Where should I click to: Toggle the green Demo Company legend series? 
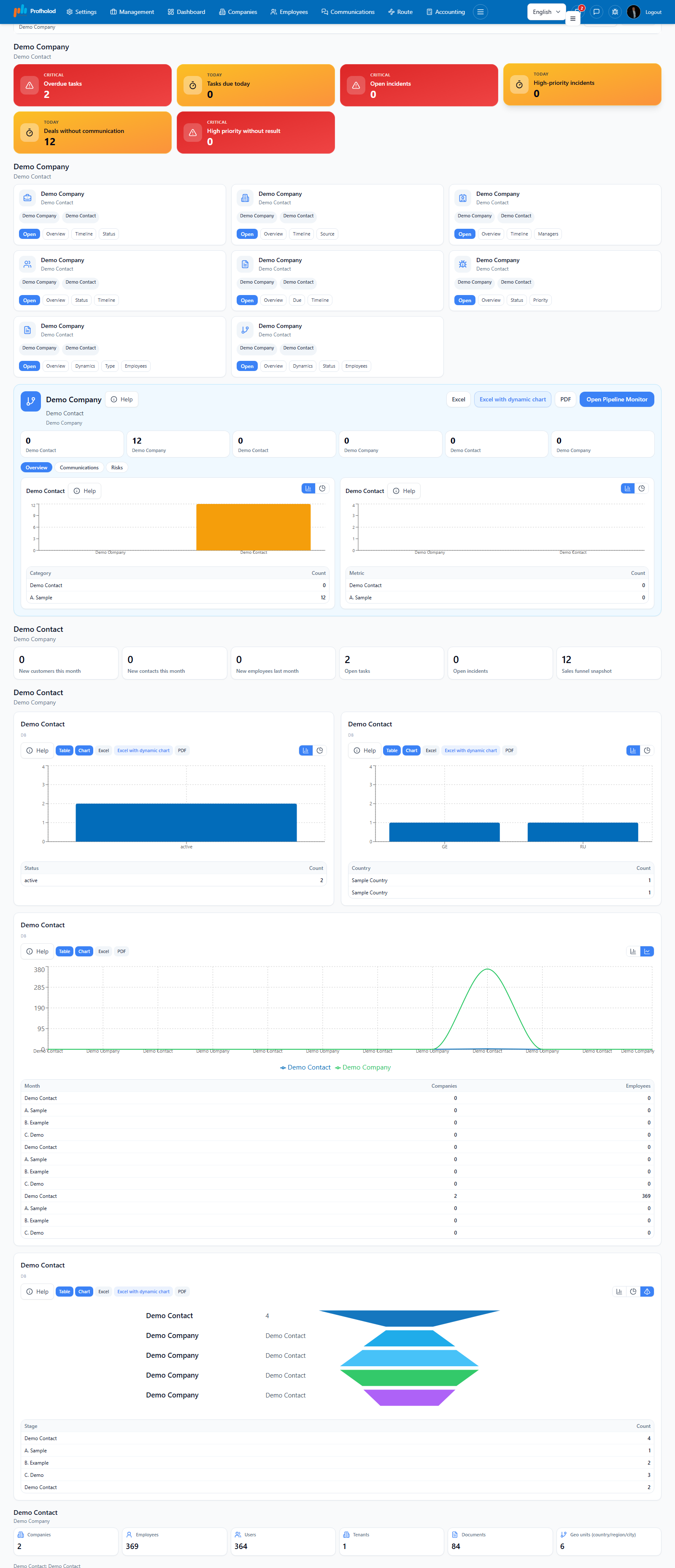[363, 1067]
